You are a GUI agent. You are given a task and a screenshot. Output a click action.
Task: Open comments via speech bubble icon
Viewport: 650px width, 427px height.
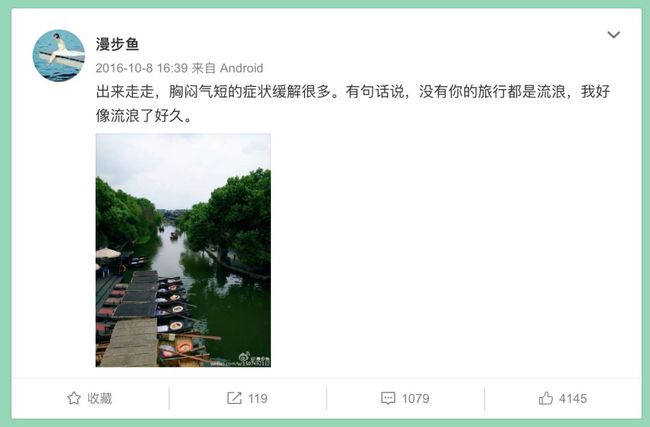click(x=388, y=398)
